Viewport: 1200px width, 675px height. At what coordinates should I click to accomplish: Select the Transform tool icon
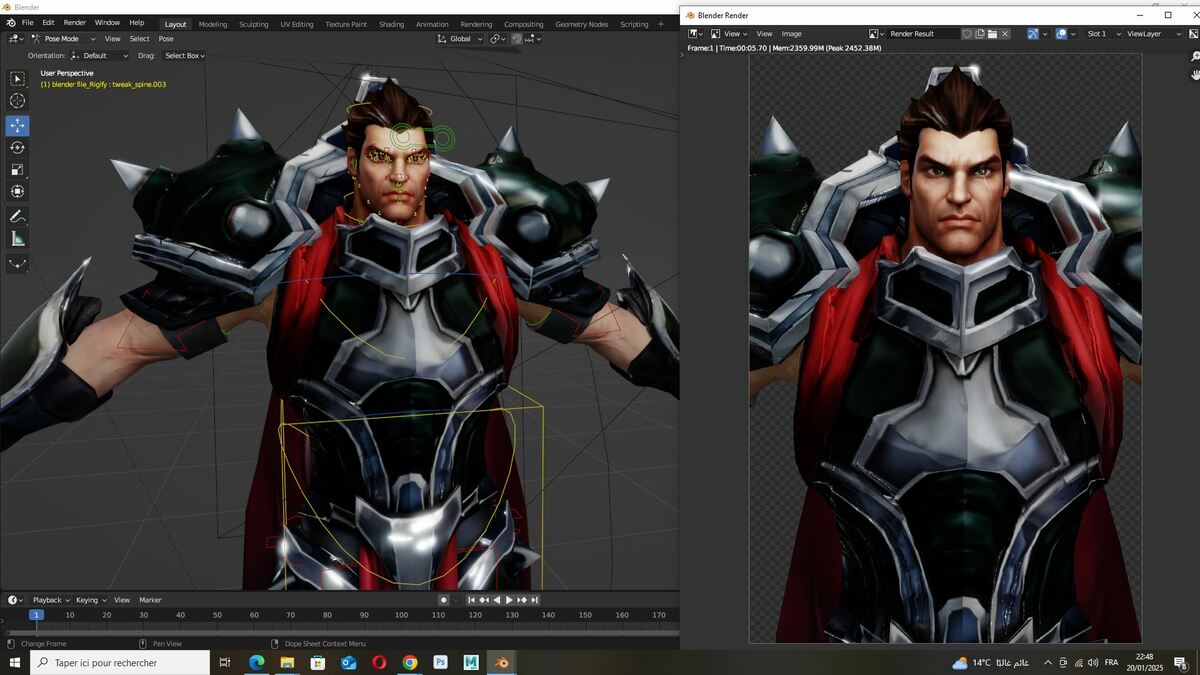[x=17, y=191]
